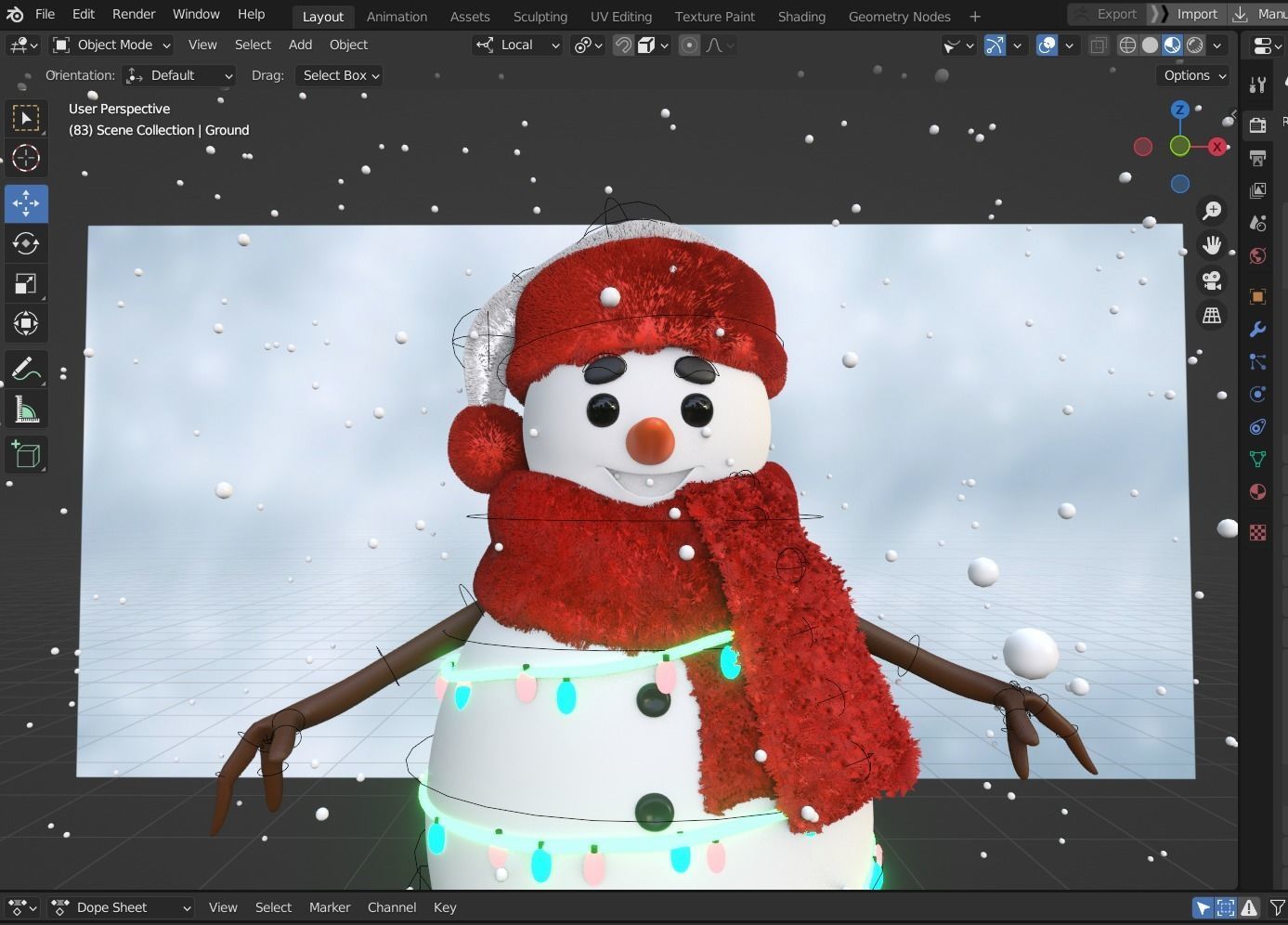This screenshot has width=1288, height=925.
Task: Open Tool properties tab (wrench and screwdriver)
Action: (1258, 85)
